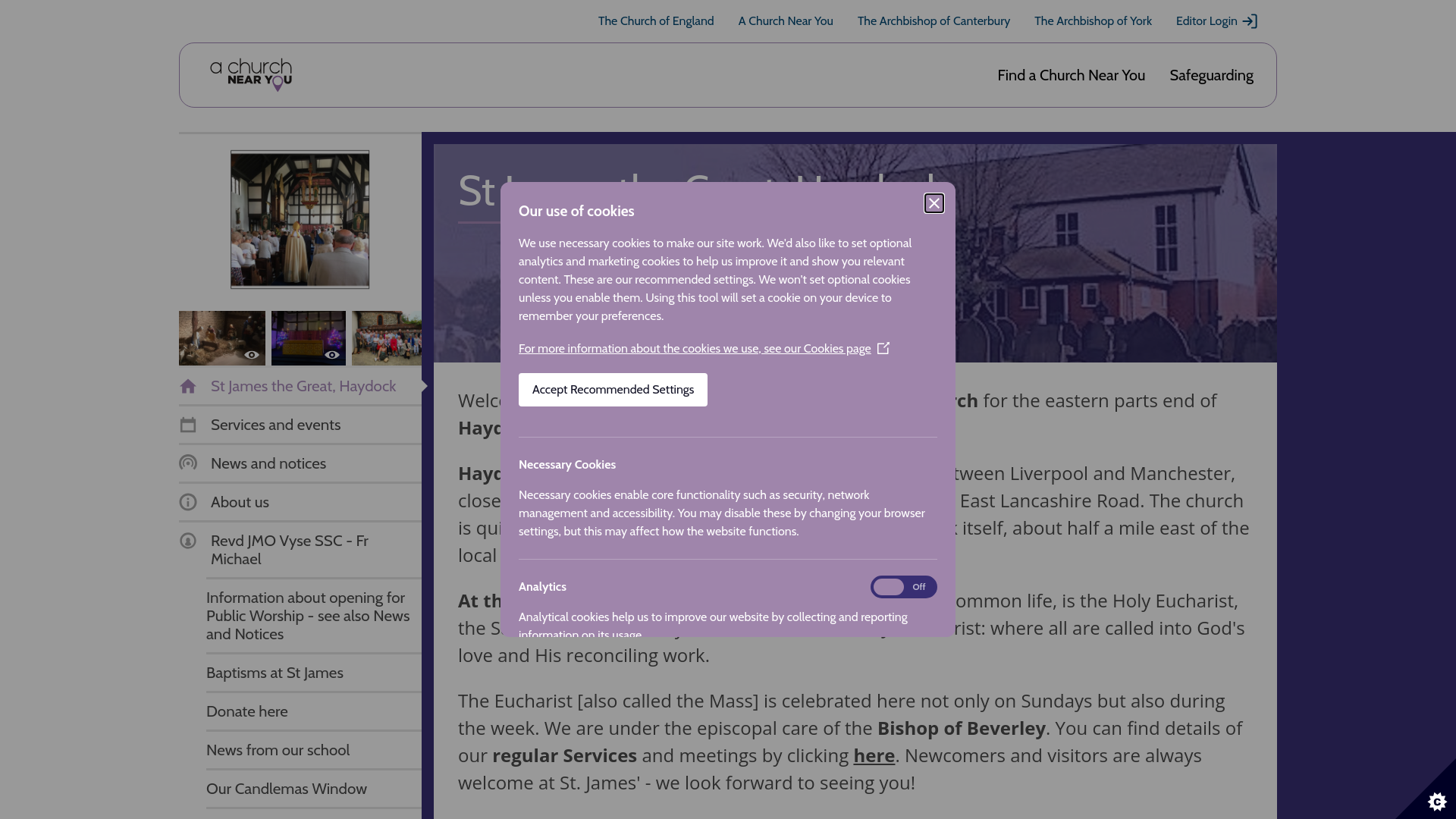Click the broadcast icon beside News and notices
This screenshot has height=819, width=1456.
pyautogui.click(x=188, y=463)
